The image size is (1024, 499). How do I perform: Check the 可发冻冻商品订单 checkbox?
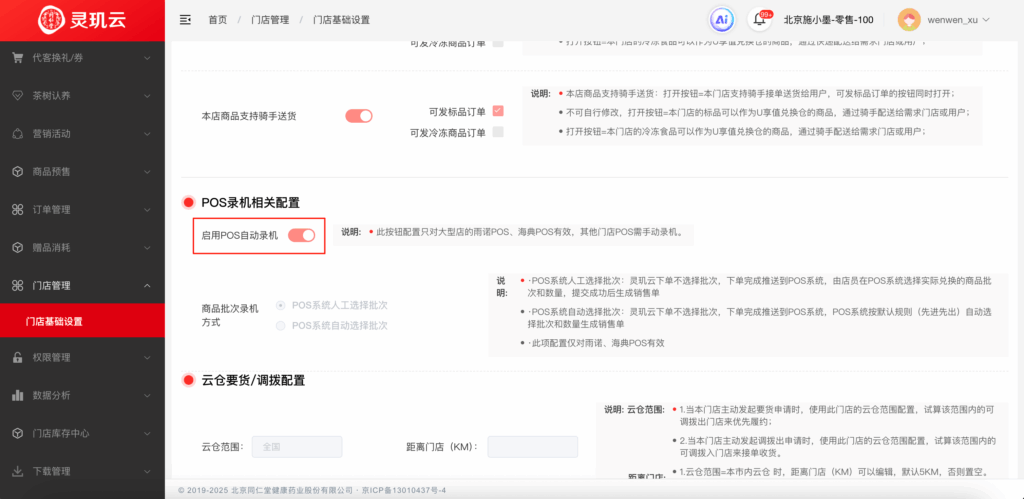point(498,132)
